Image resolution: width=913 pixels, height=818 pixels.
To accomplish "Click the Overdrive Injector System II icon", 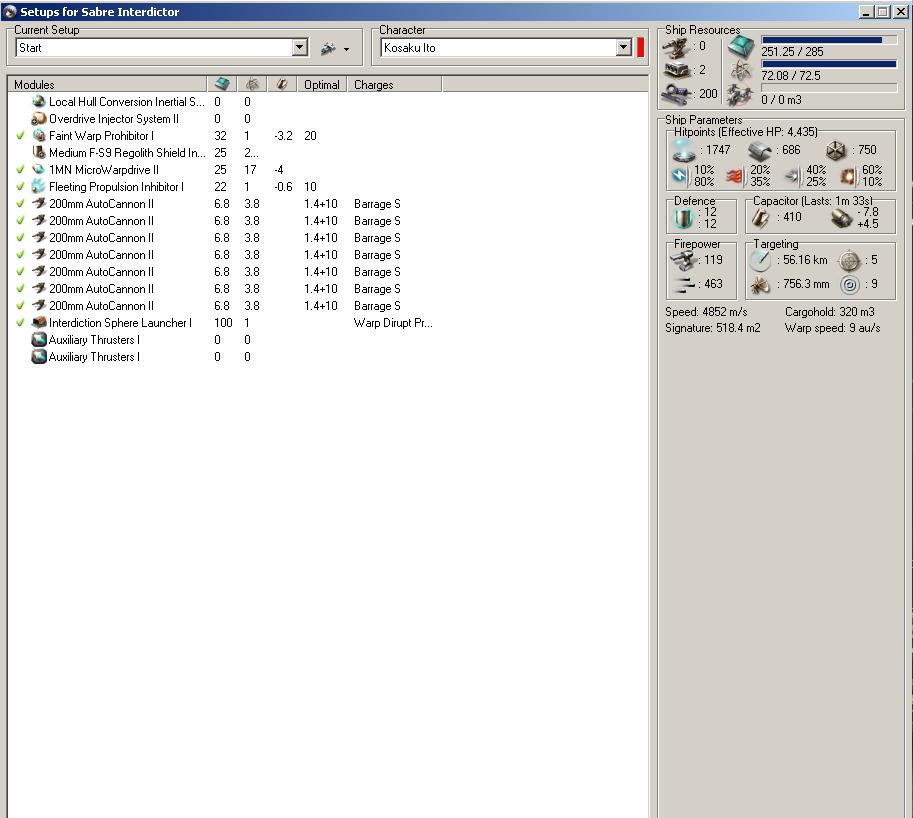I will click(x=39, y=119).
